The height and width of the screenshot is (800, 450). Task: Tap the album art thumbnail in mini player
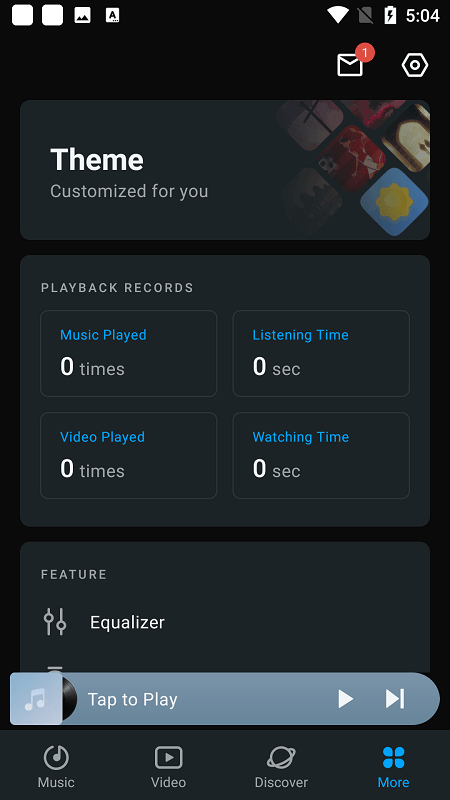[x=36, y=698]
